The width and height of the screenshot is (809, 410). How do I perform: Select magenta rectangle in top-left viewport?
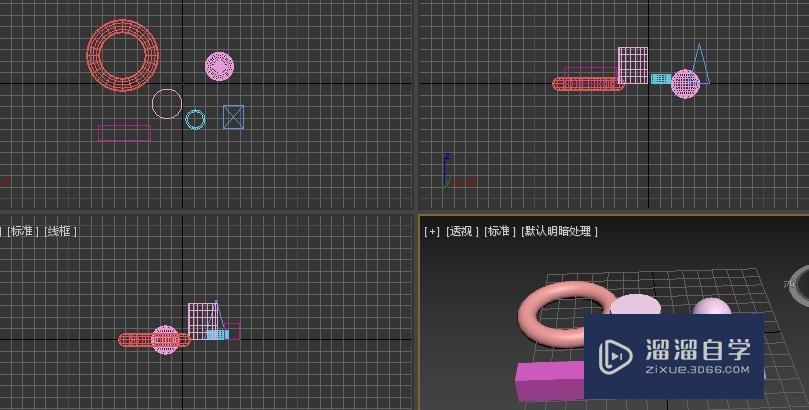click(124, 133)
